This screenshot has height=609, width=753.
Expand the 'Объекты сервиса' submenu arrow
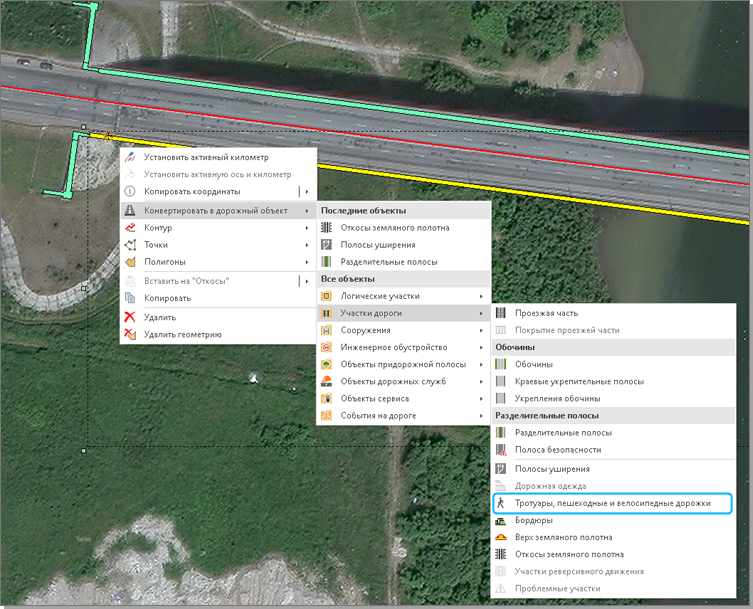click(x=481, y=398)
